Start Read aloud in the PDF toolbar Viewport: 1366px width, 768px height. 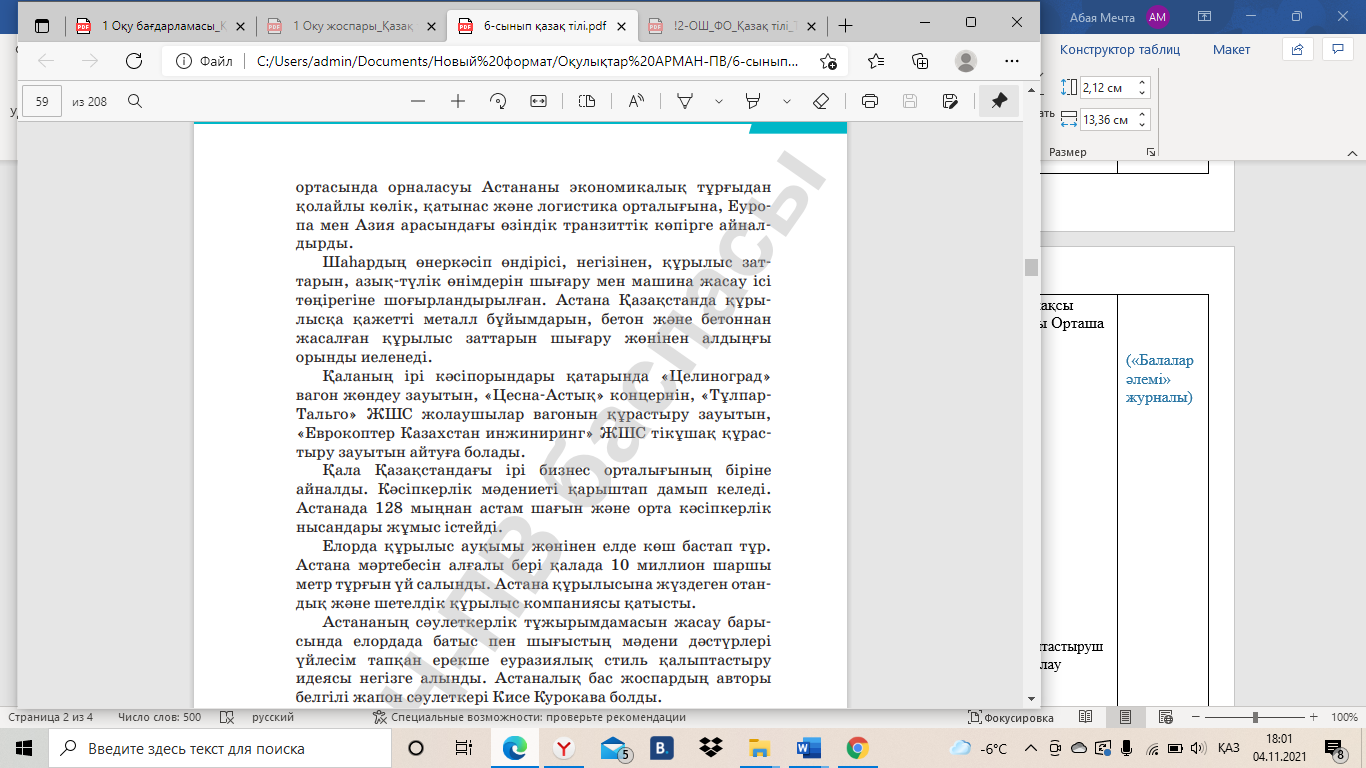pos(636,101)
